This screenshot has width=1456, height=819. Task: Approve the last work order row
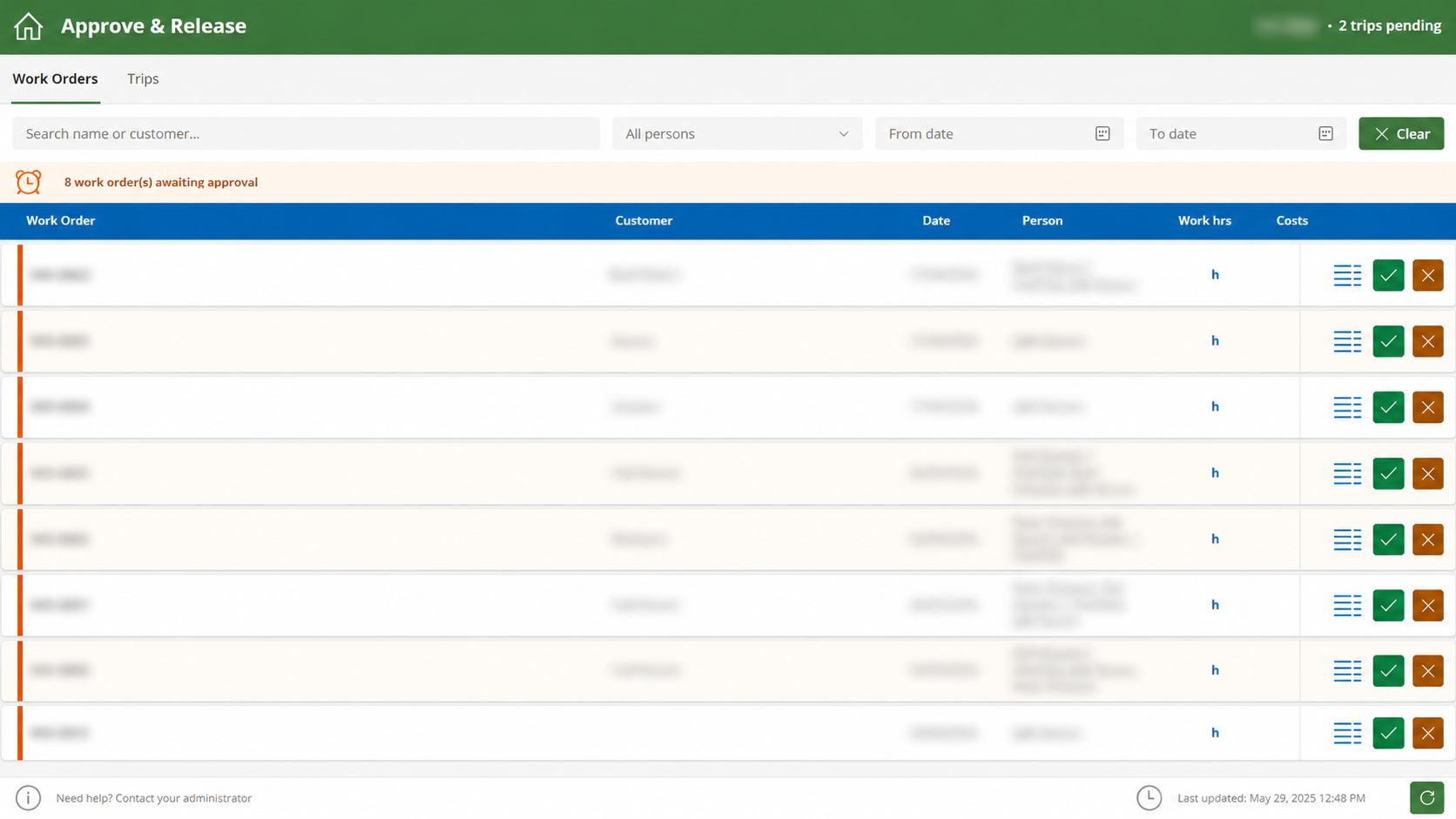(x=1388, y=733)
